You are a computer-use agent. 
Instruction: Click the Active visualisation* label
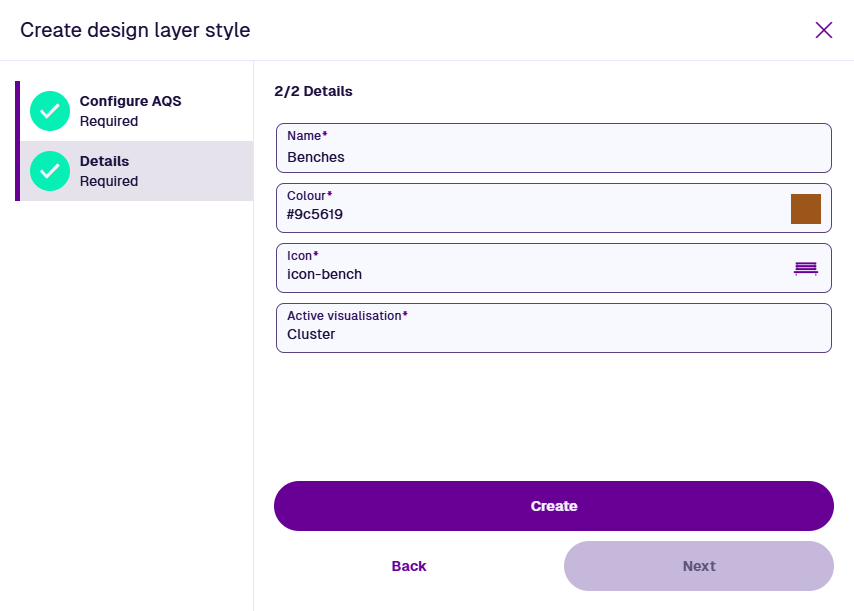click(x=347, y=316)
